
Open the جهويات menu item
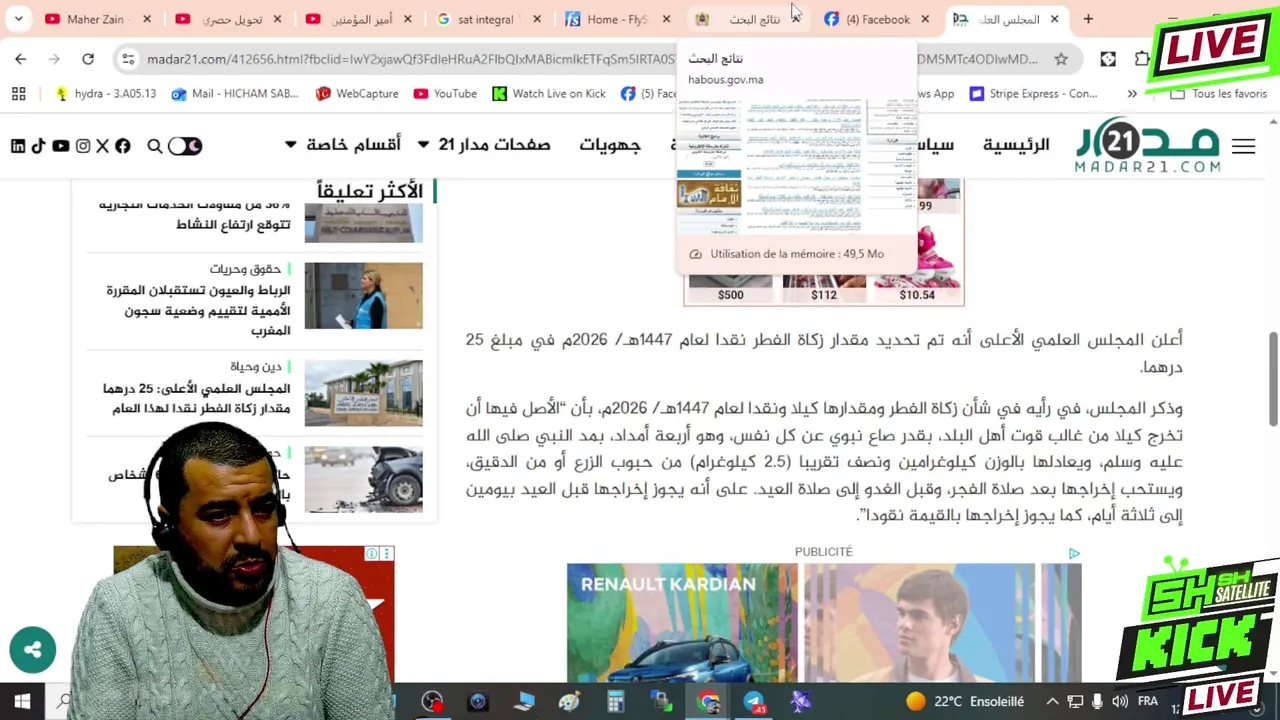610,145
